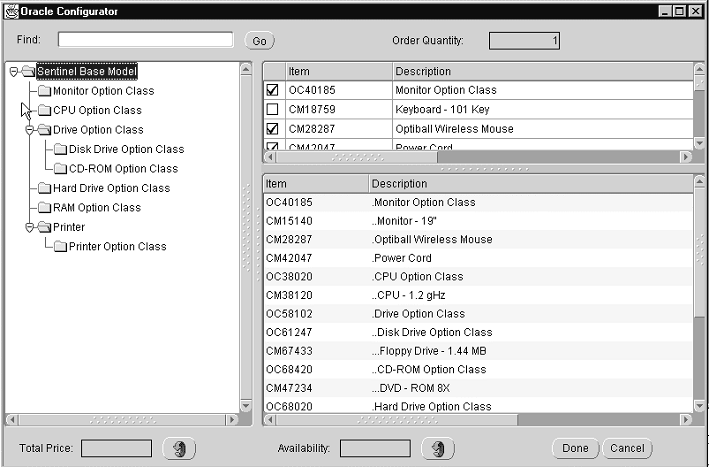This screenshot has height=468, width=710.
Task: Click the CPU Option Class folder icon
Action: [x=44, y=110]
